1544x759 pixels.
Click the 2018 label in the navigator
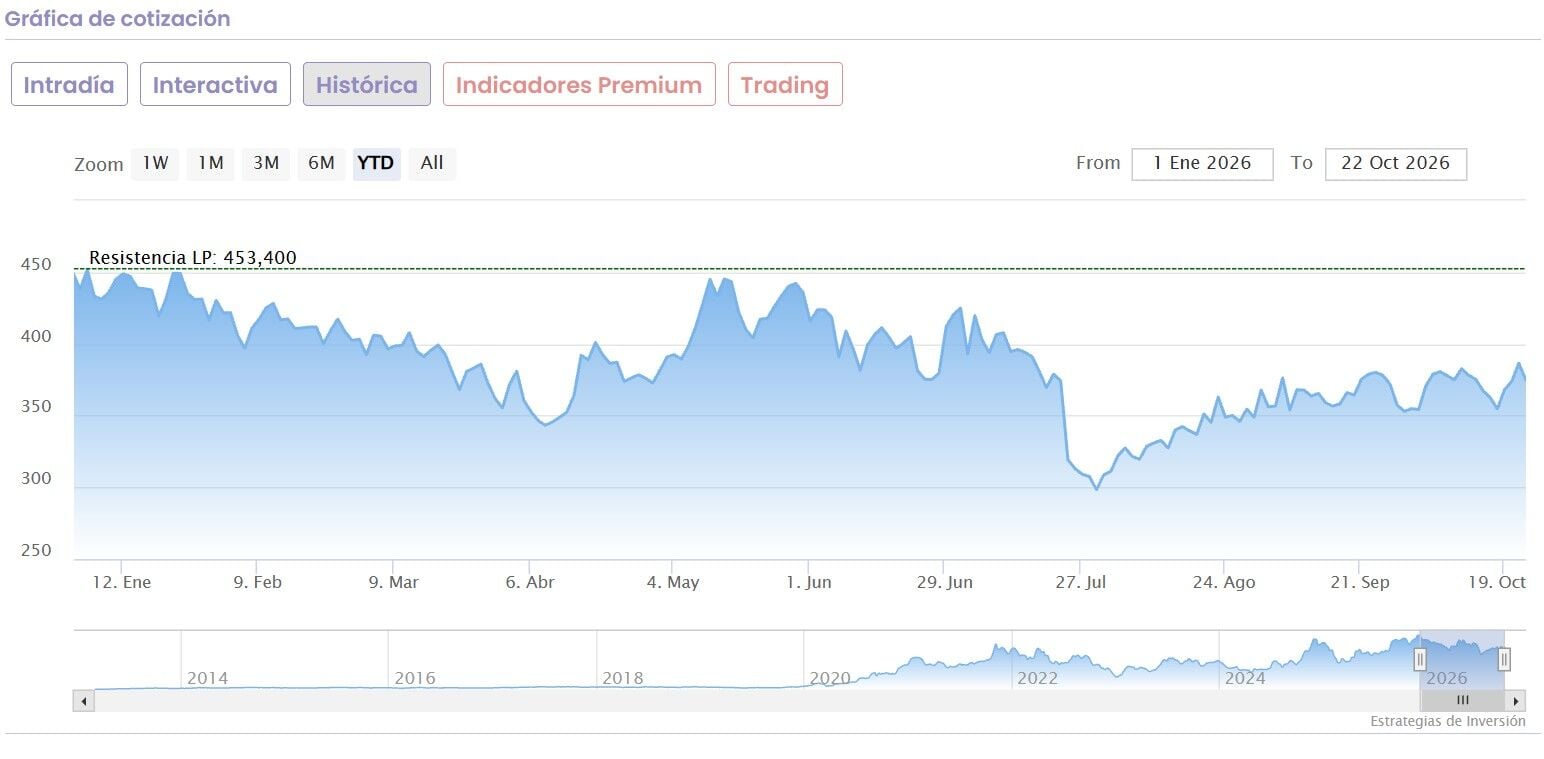pos(622,678)
